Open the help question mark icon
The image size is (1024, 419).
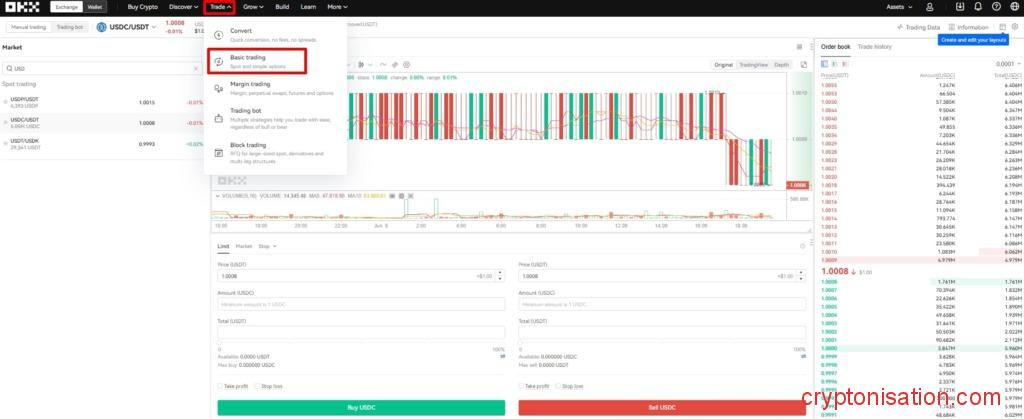click(995, 7)
